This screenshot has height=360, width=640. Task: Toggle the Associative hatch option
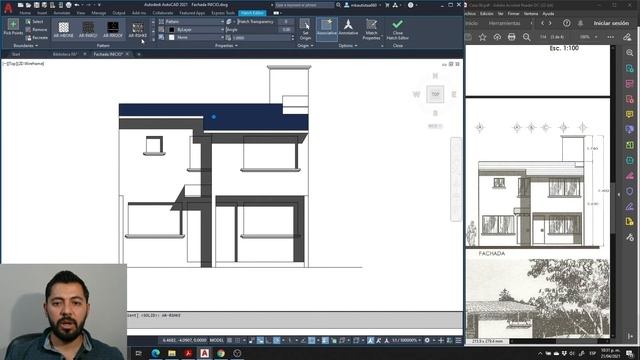(327, 29)
